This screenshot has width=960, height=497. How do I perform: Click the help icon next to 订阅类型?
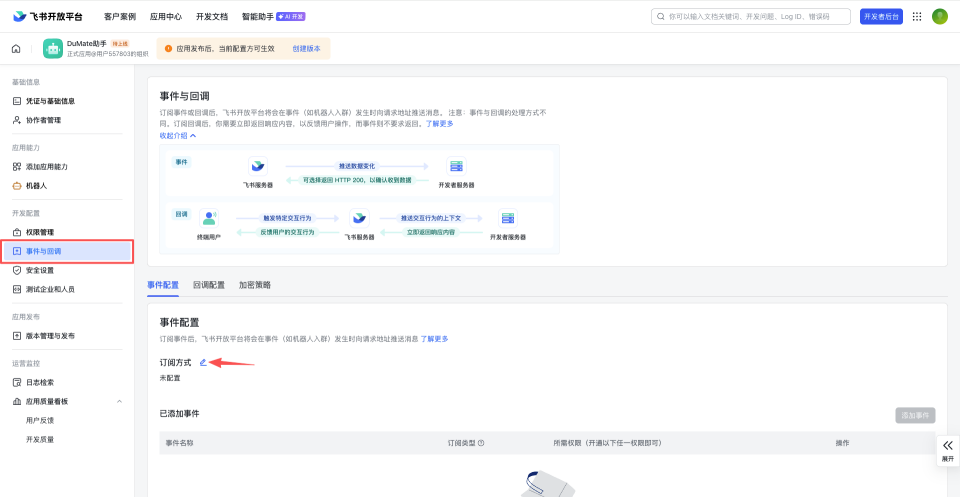(x=481, y=443)
